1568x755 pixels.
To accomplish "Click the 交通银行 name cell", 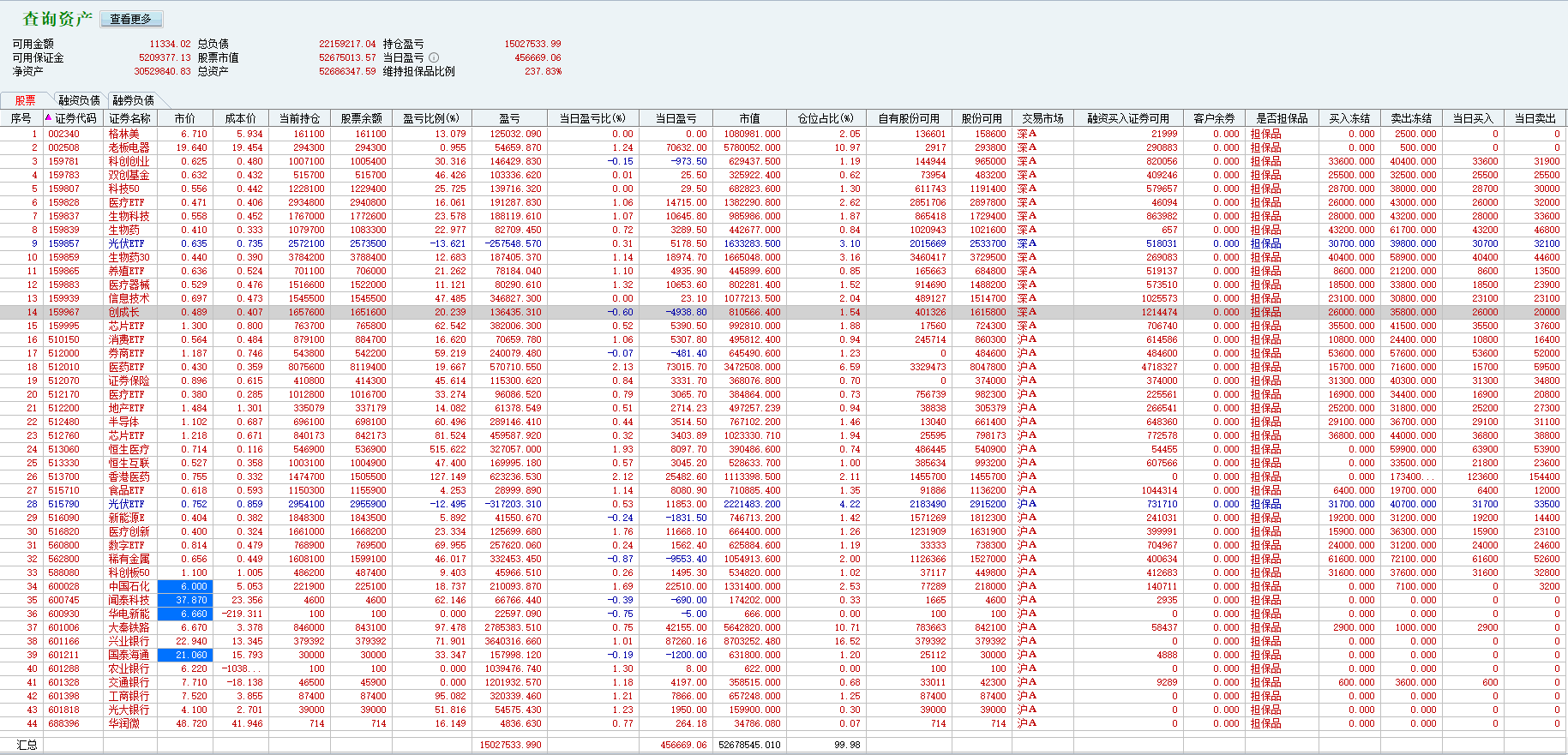I will (129, 682).
